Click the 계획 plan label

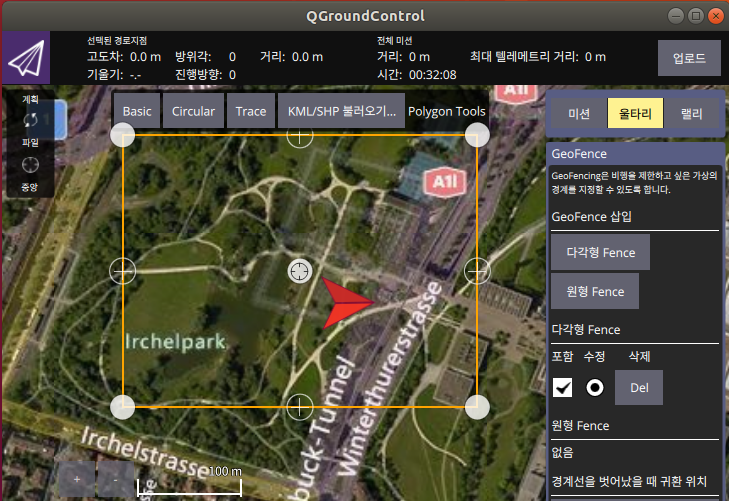[30, 99]
